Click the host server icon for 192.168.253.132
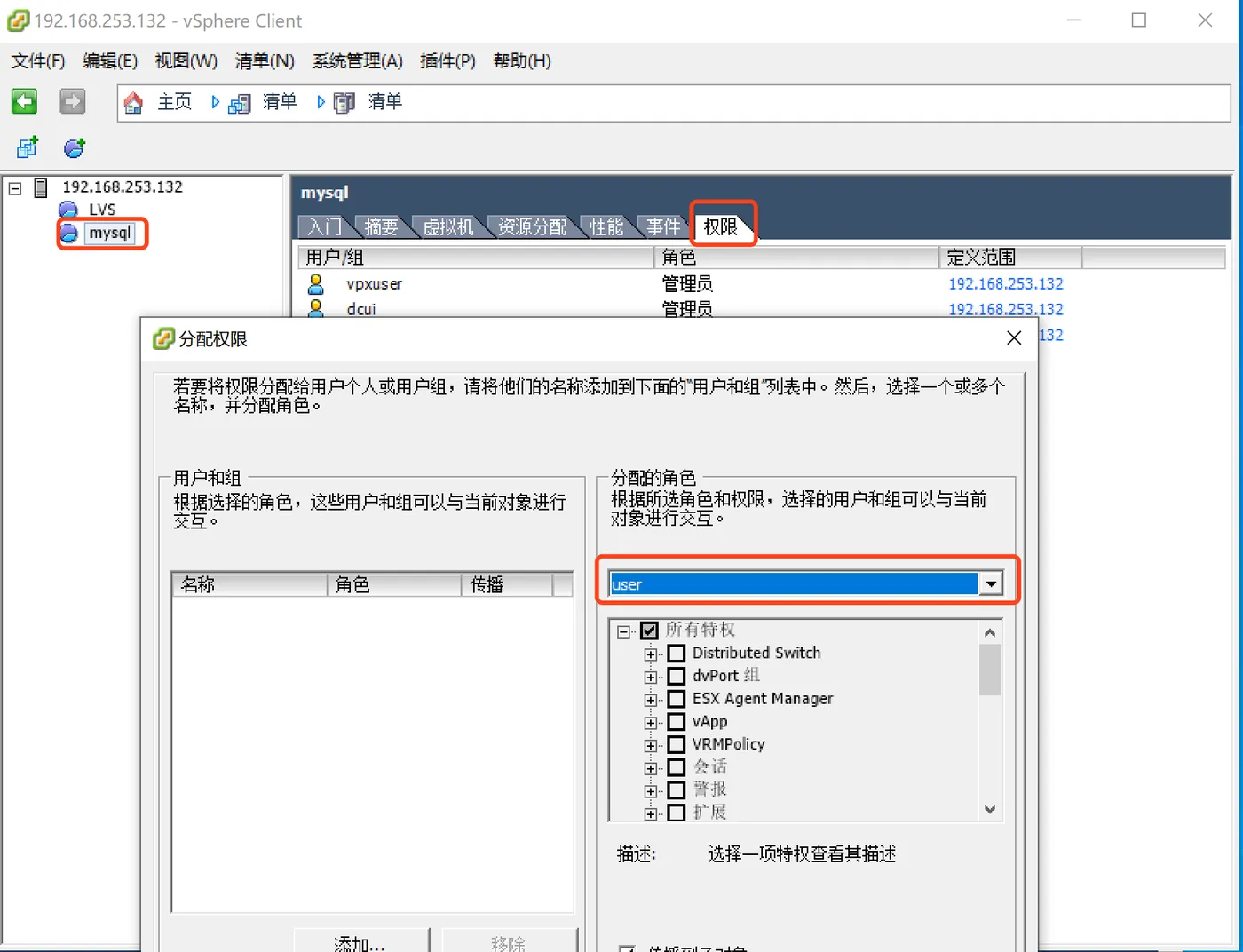 (41, 187)
